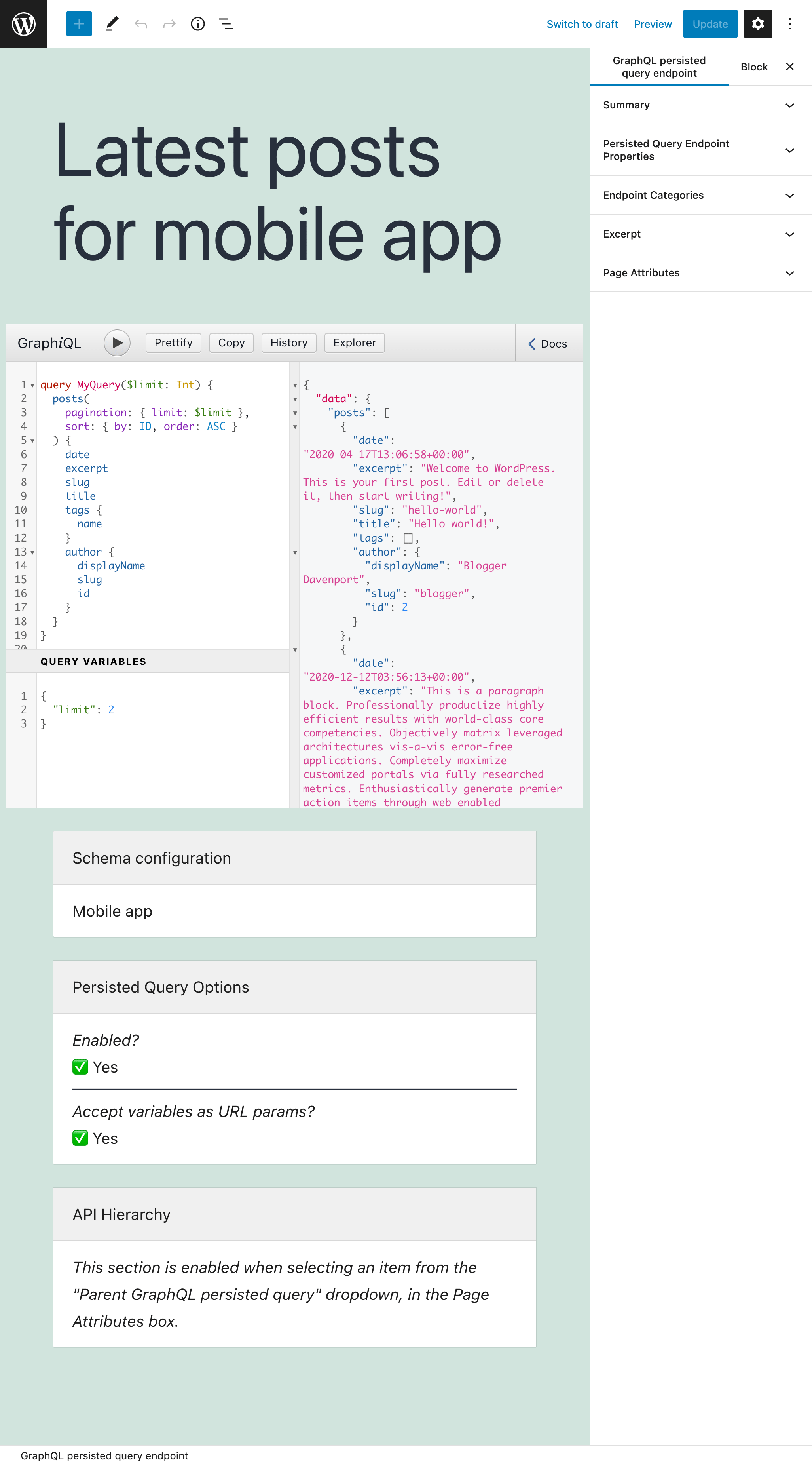Open the History panel in GraphiQL

coord(288,342)
